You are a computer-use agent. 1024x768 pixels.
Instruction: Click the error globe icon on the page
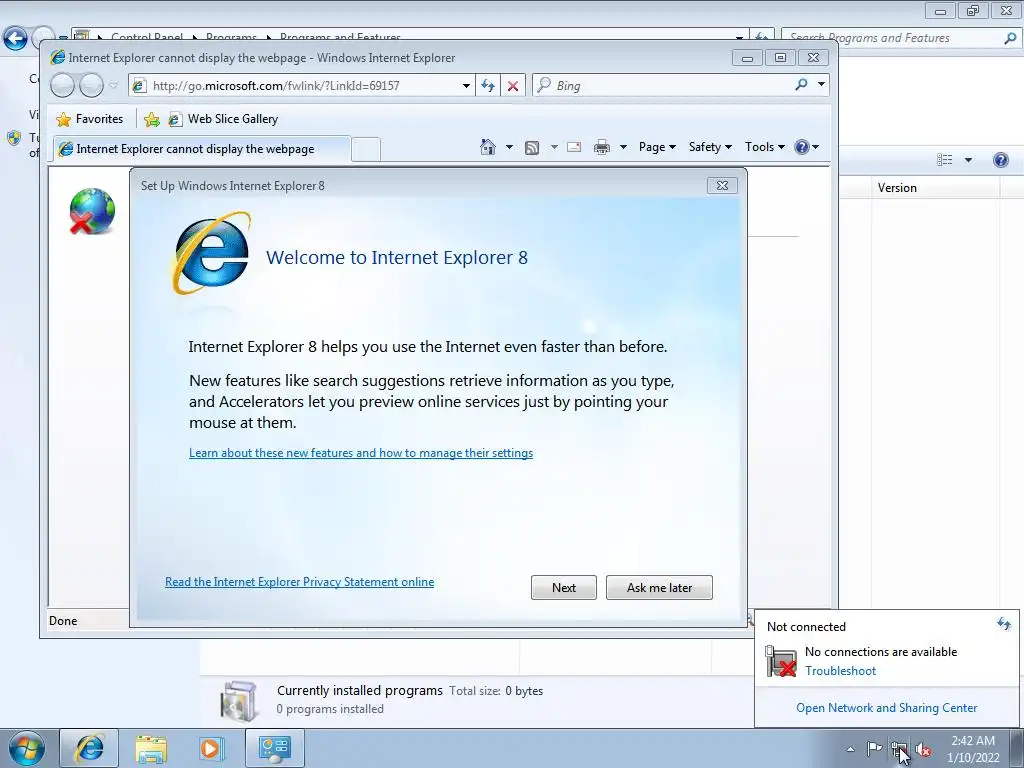92,211
